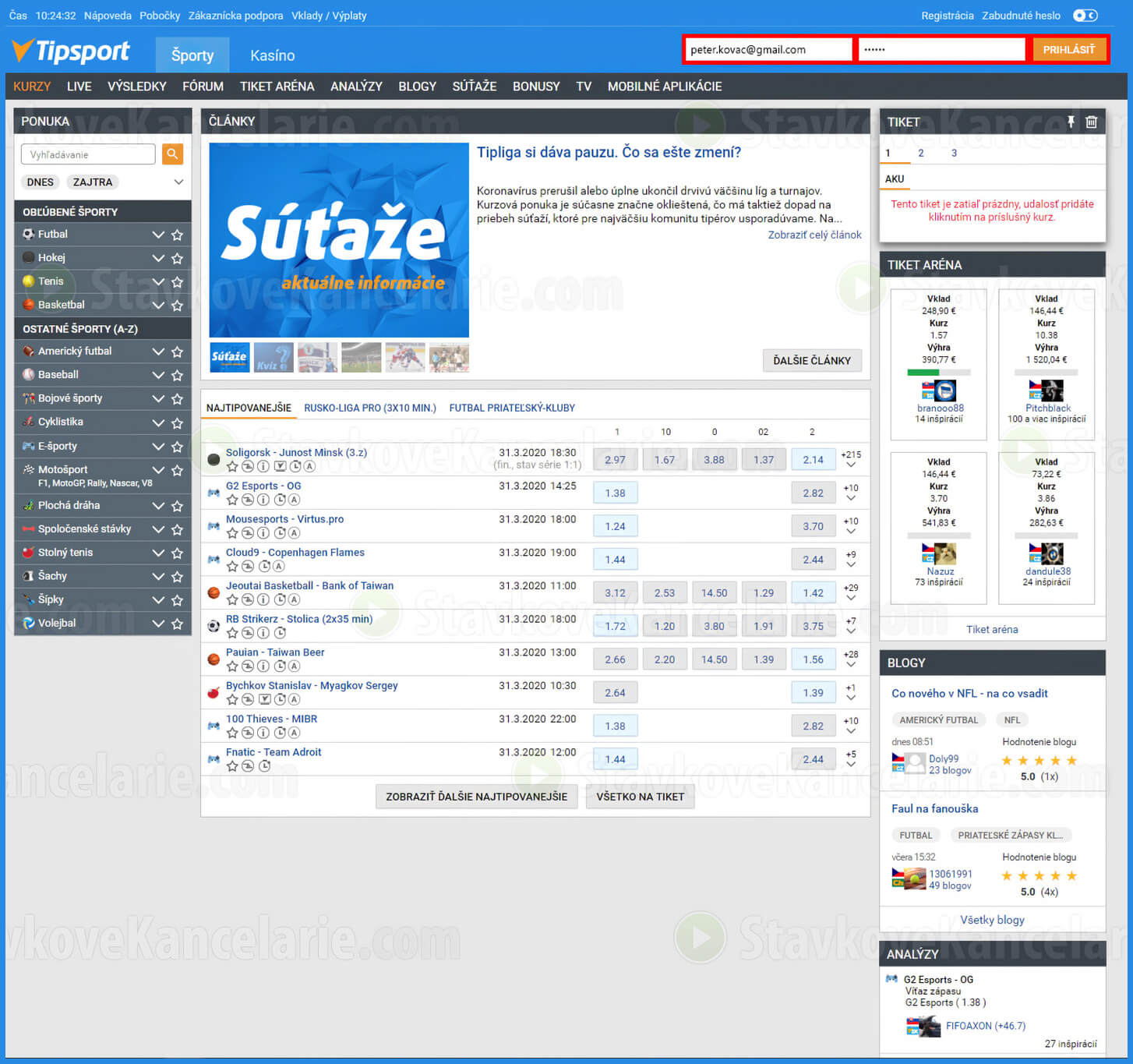Expand the Šípky category

(158, 600)
